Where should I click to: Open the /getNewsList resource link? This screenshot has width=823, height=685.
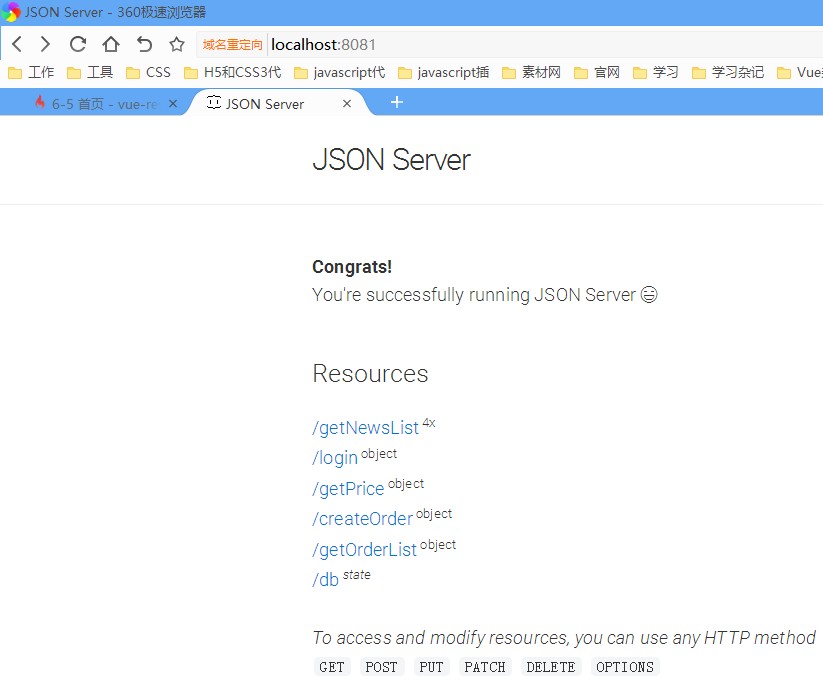(x=365, y=427)
